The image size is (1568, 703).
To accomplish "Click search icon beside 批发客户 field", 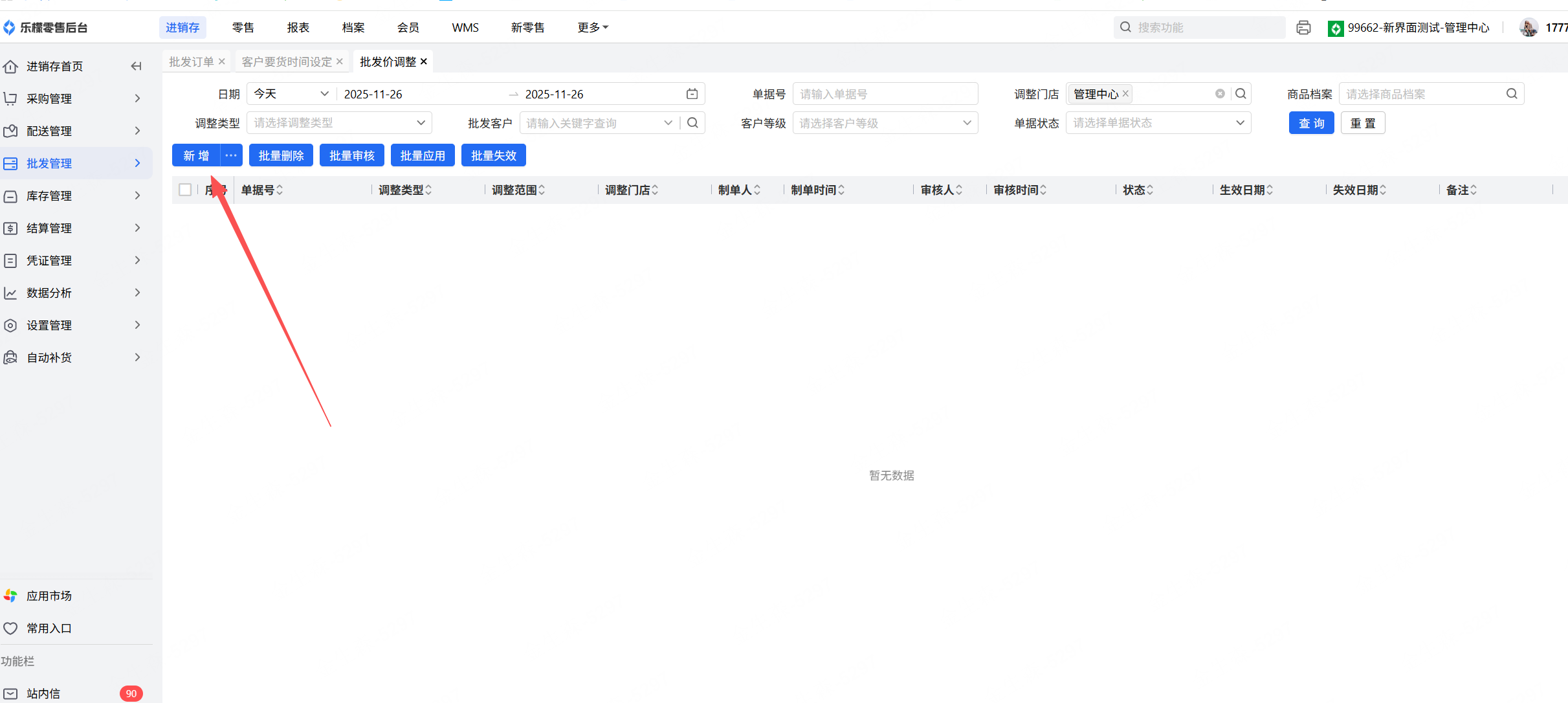I will 692,123.
